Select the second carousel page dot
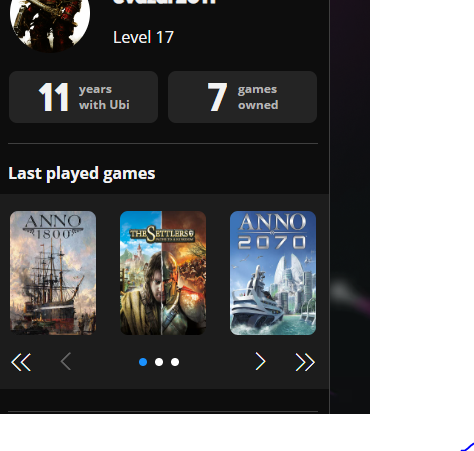Screen dimensions: 474x451 pyautogui.click(x=159, y=362)
